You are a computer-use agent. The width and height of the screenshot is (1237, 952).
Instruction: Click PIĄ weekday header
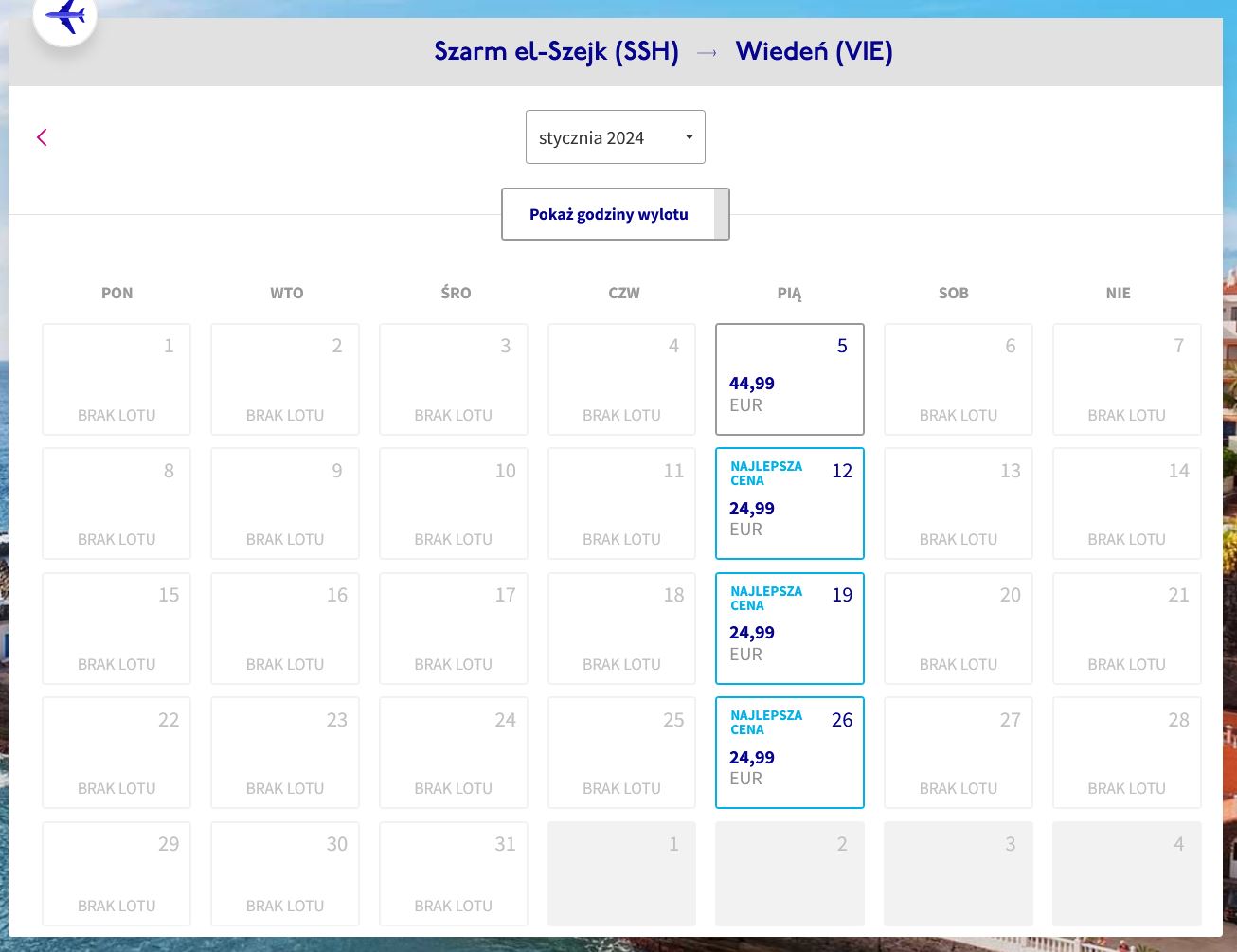(789, 293)
